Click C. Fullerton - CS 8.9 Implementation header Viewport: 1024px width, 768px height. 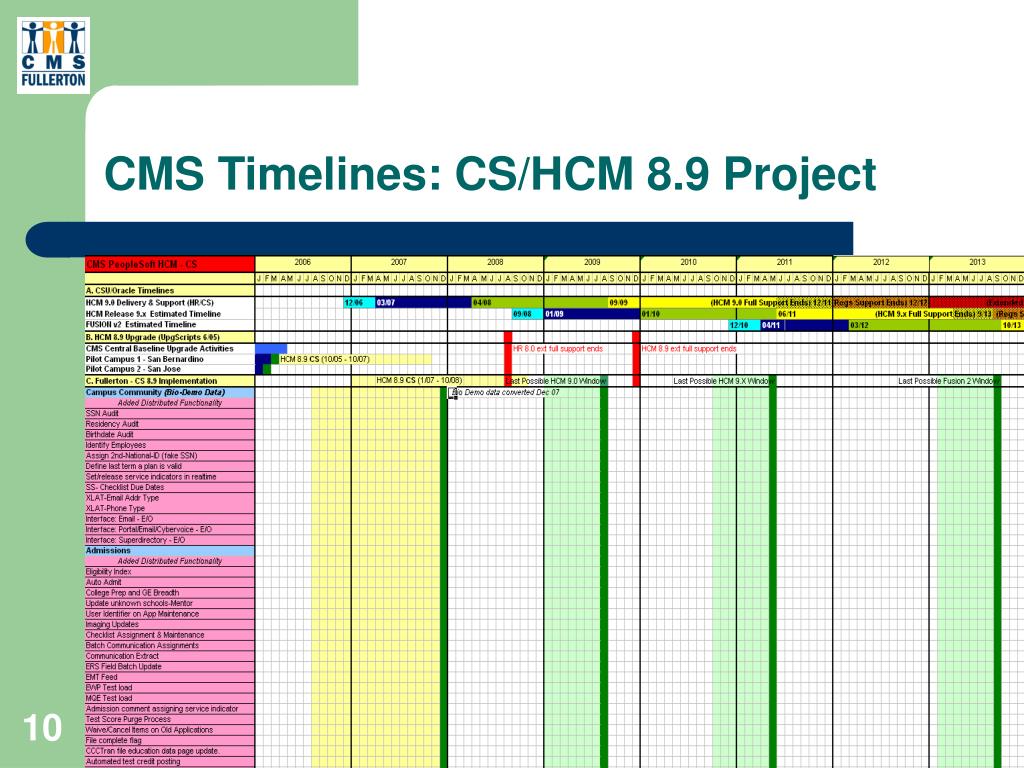coord(170,381)
